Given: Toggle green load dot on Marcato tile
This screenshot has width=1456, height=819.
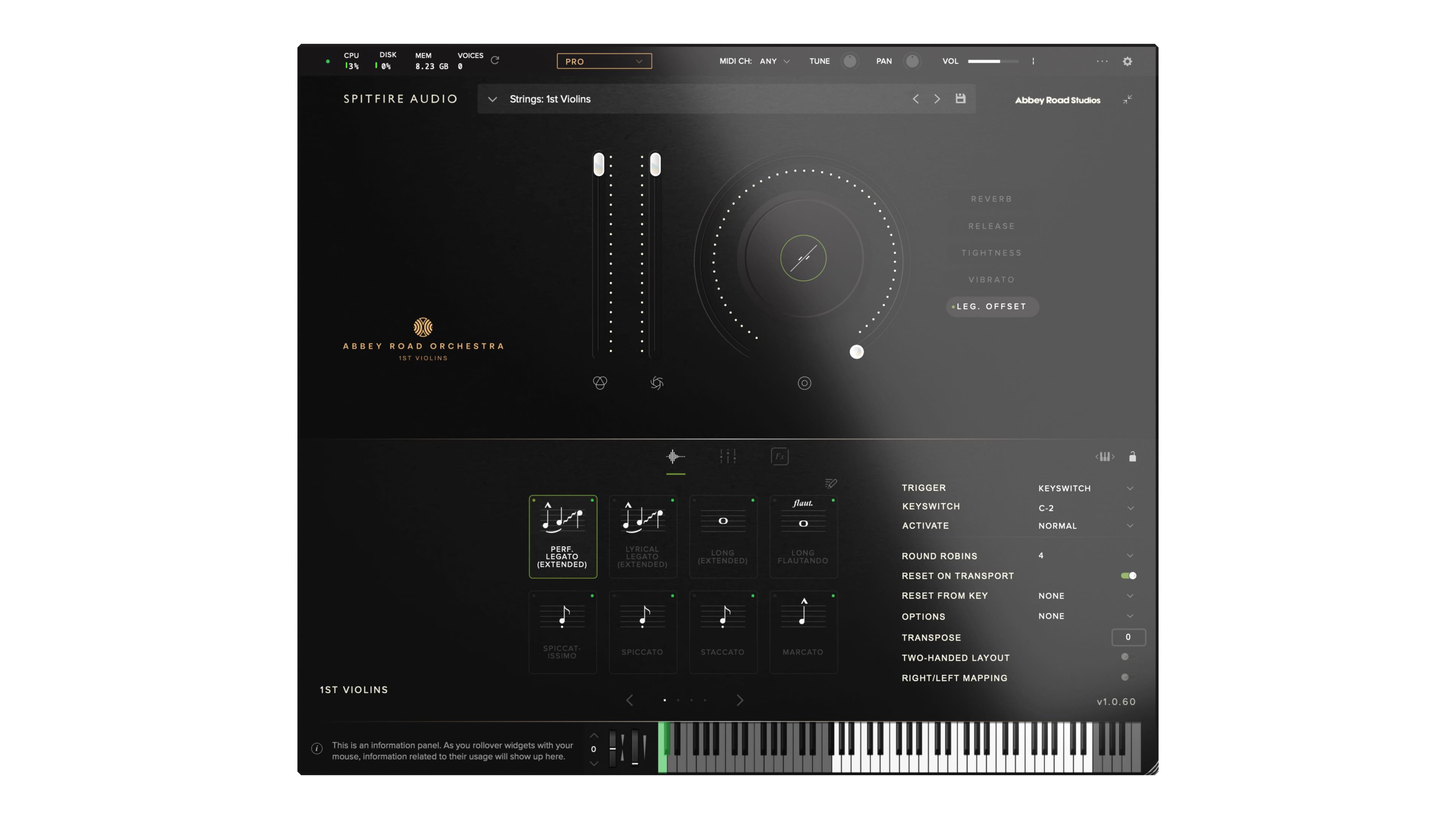Looking at the screenshot, I should (833, 596).
